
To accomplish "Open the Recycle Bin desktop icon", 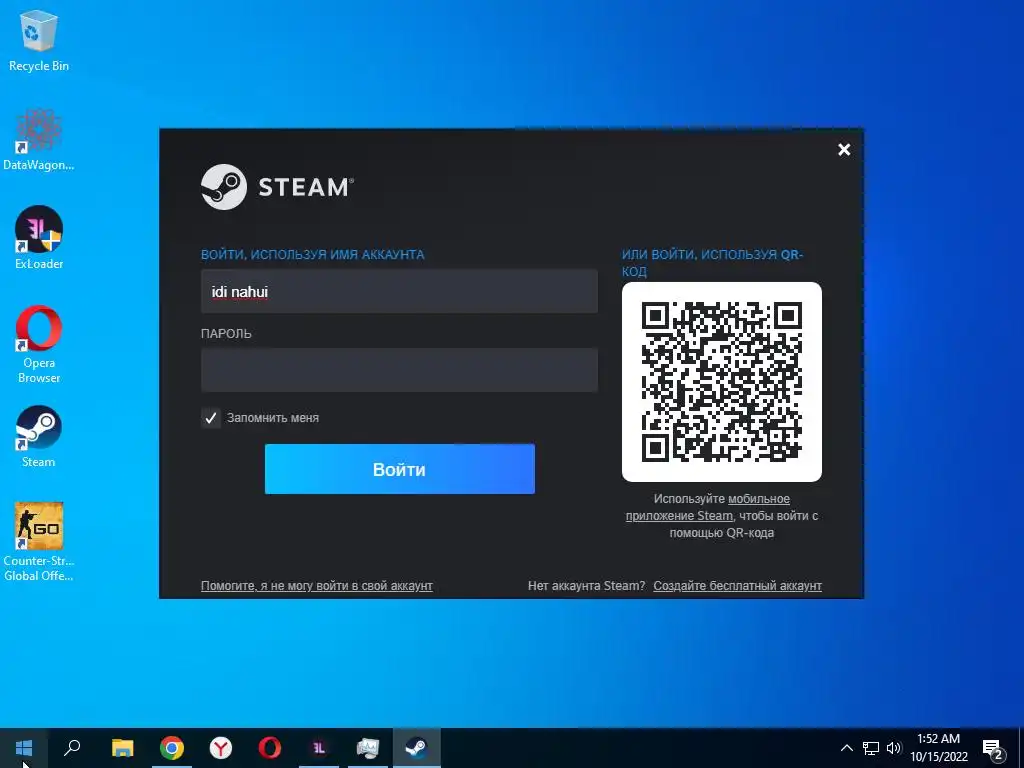I will point(39,41).
